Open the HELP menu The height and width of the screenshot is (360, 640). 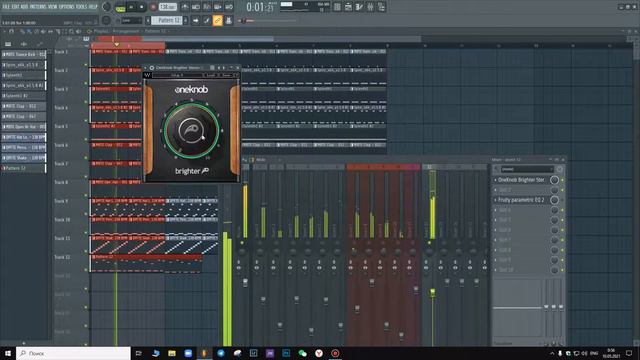(x=93, y=7)
